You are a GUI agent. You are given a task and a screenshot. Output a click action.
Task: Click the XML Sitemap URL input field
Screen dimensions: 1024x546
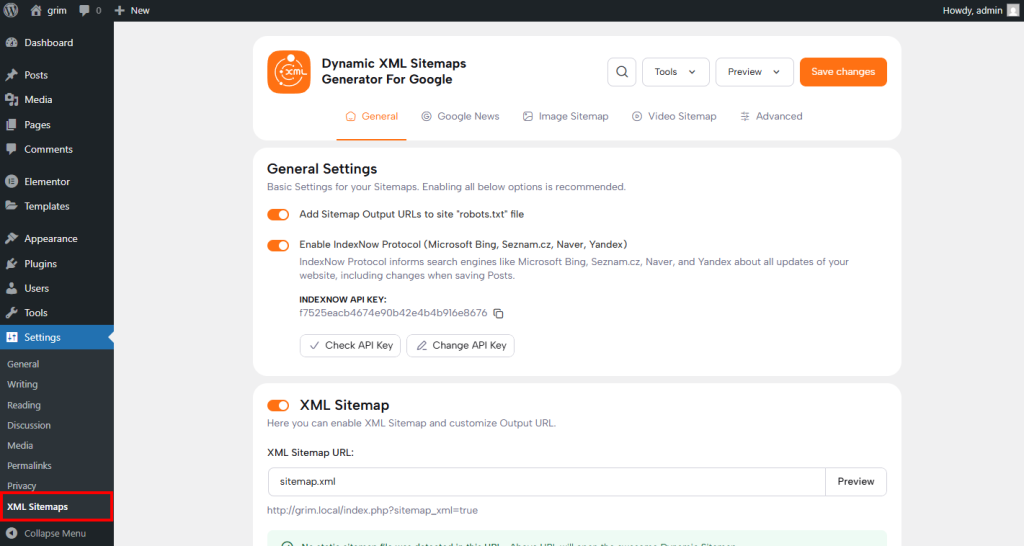point(547,481)
